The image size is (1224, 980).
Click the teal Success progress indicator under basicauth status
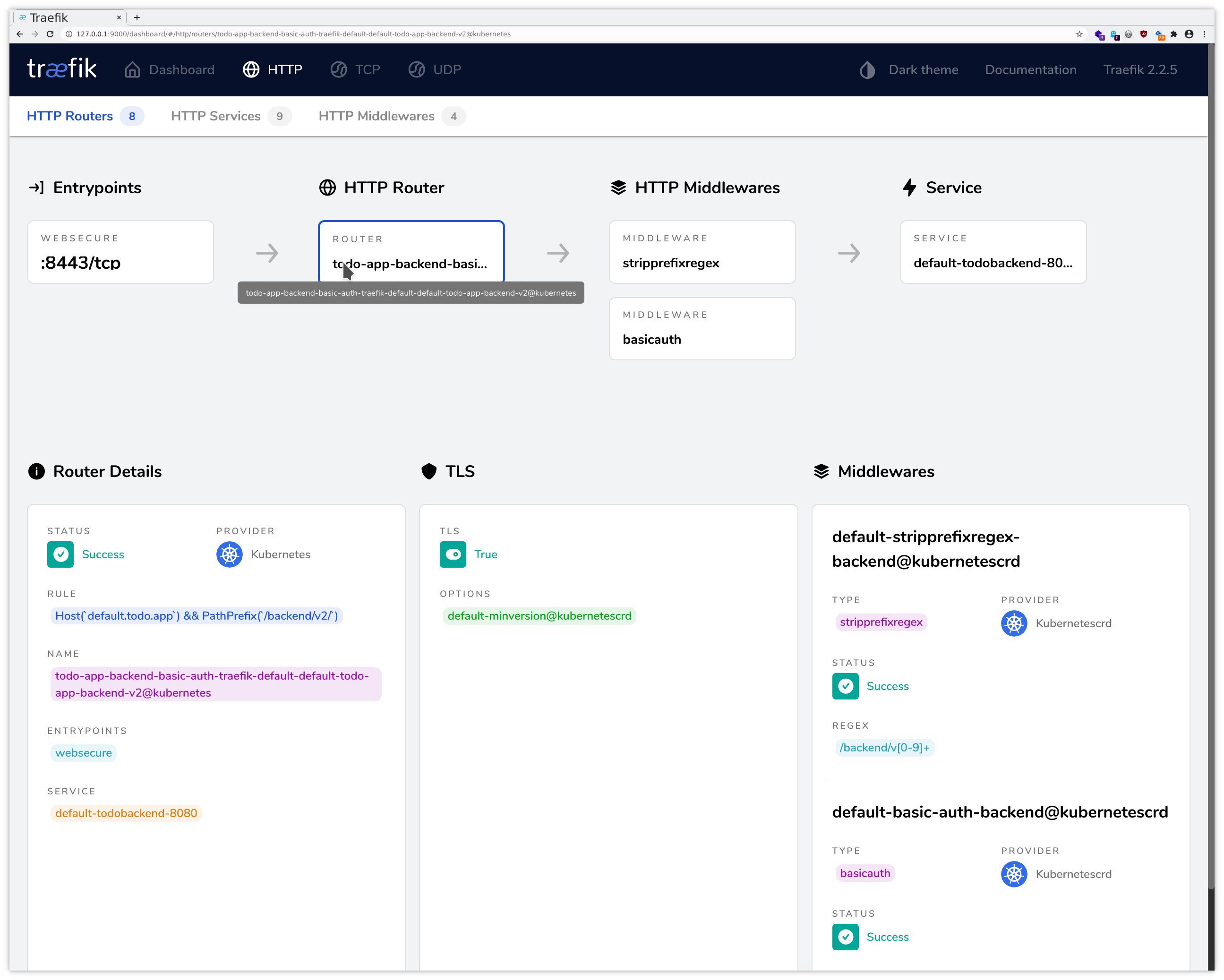(x=845, y=937)
